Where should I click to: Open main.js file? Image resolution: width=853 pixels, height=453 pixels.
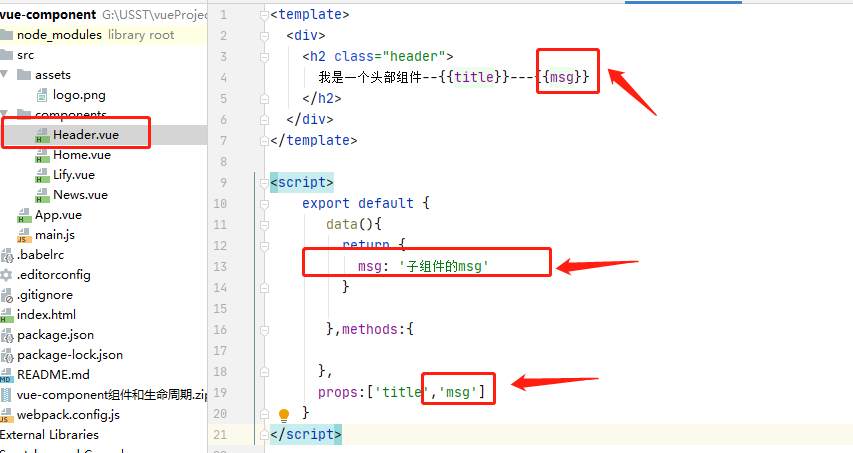[x=55, y=235]
